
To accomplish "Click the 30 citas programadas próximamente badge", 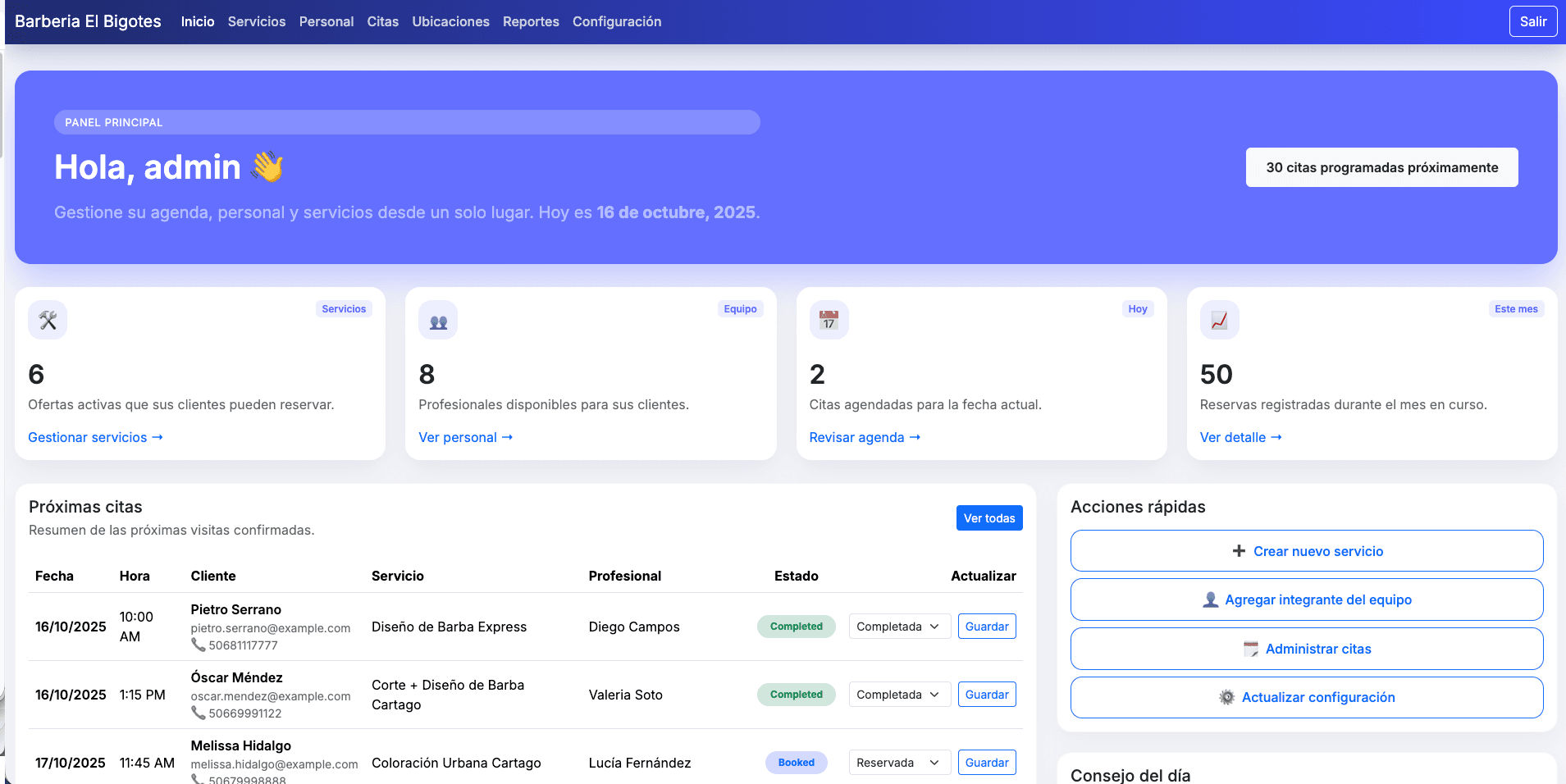I will point(1381,167).
